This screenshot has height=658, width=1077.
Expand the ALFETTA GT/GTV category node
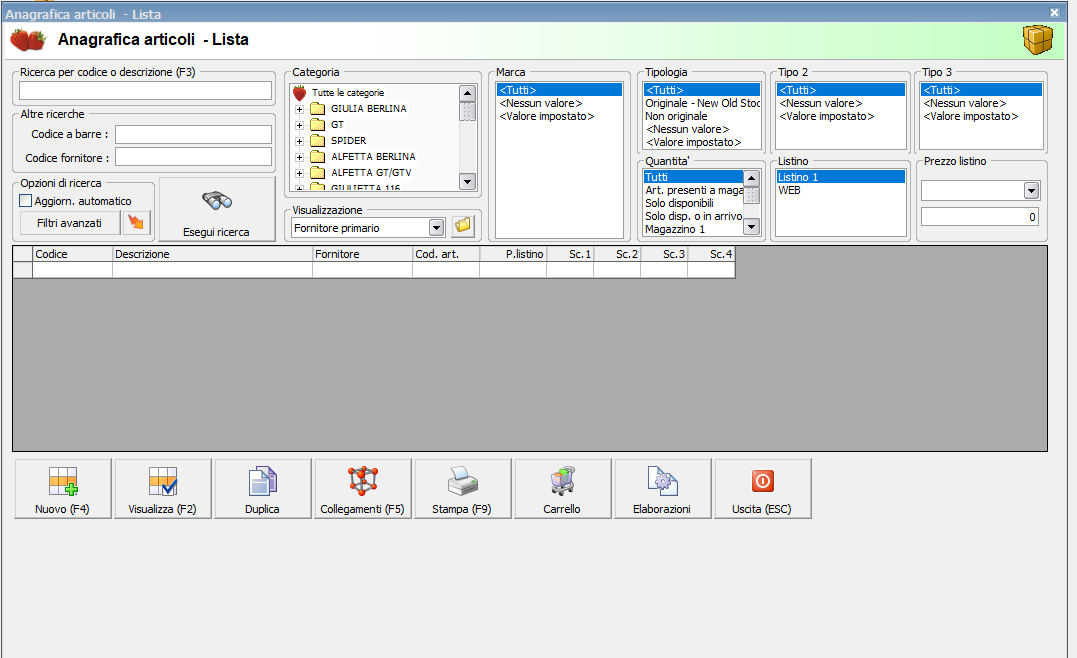pyautogui.click(x=299, y=173)
